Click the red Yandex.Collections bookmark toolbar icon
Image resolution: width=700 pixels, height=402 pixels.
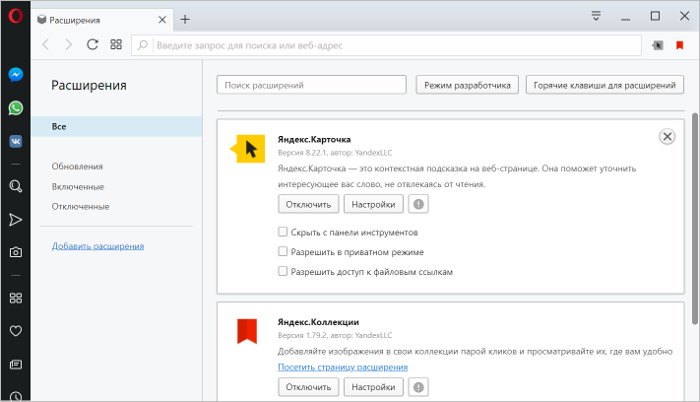coord(679,45)
